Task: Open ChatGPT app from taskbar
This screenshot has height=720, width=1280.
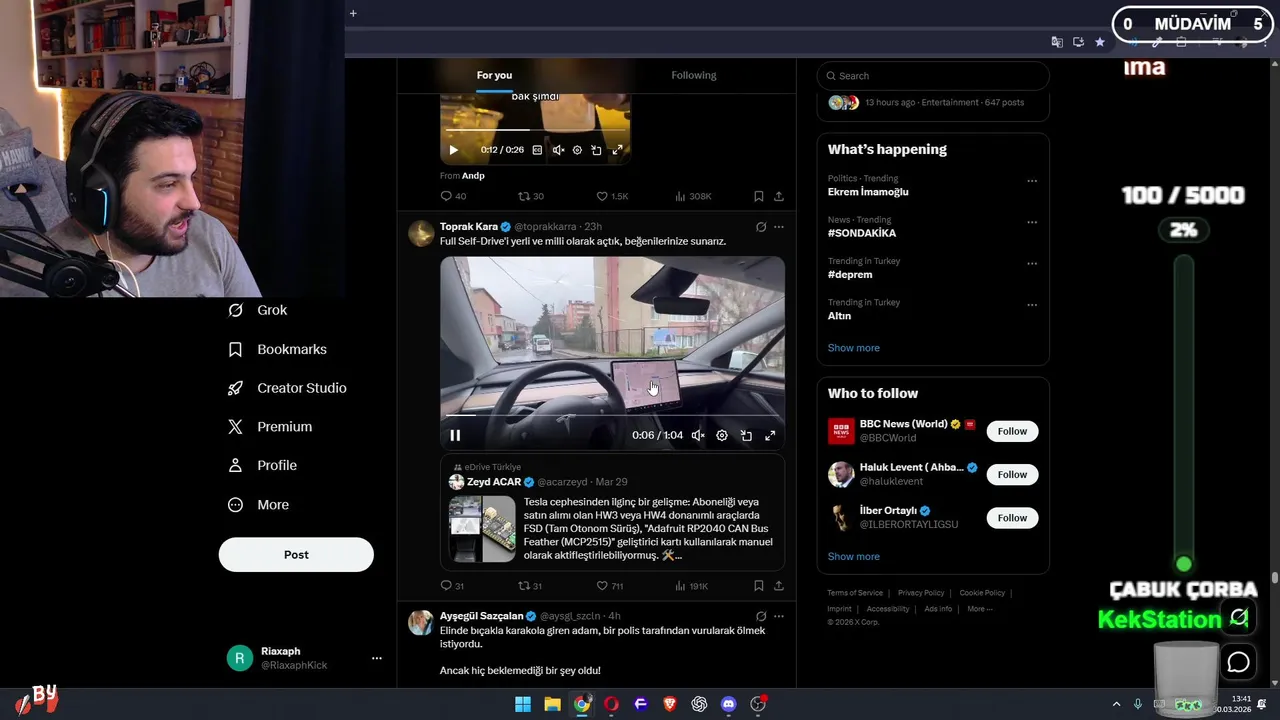Action: (x=699, y=704)
